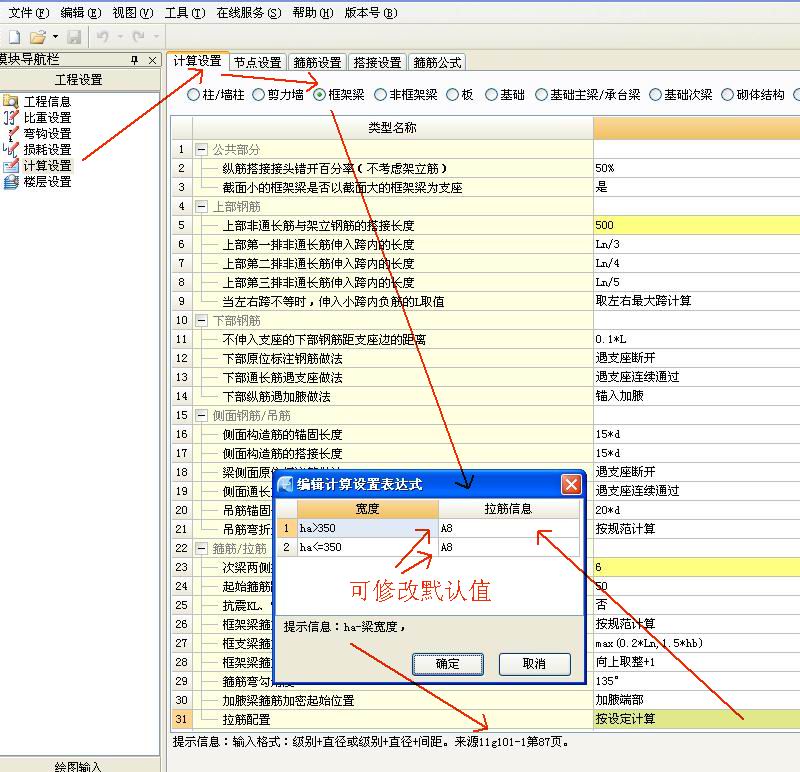Image resolution: width=800 pixels, height=772 pixels.
Task: Collapse the 下部钢筋 group
Action: click(x=202, y=320)
